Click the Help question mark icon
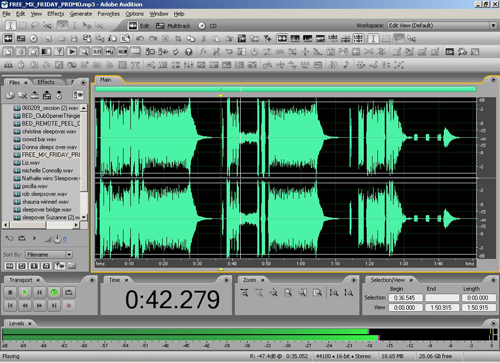This screenshot has width=500, height=363. coord(188,52)
